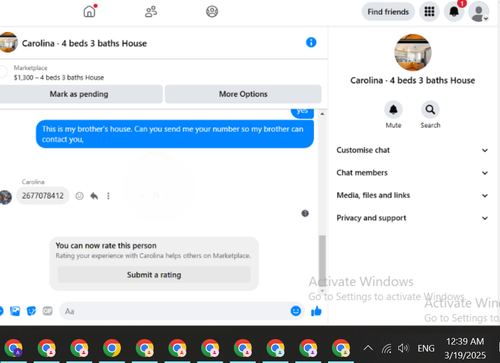500x363 pixels.
Task: Click the ENG language indicator
Action: click(426, 348)
